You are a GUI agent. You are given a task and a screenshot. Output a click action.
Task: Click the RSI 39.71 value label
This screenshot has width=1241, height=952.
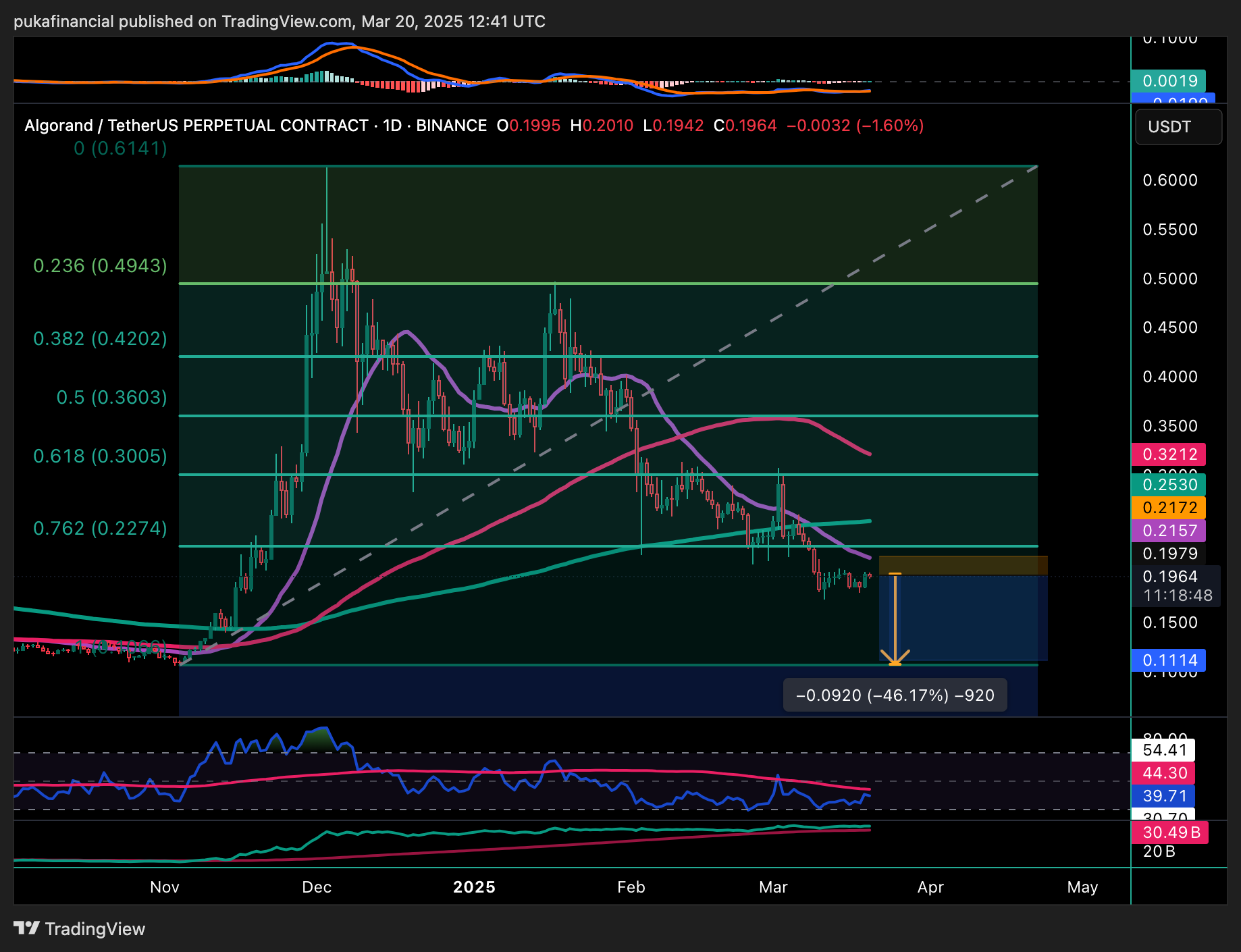[1163, 796]
